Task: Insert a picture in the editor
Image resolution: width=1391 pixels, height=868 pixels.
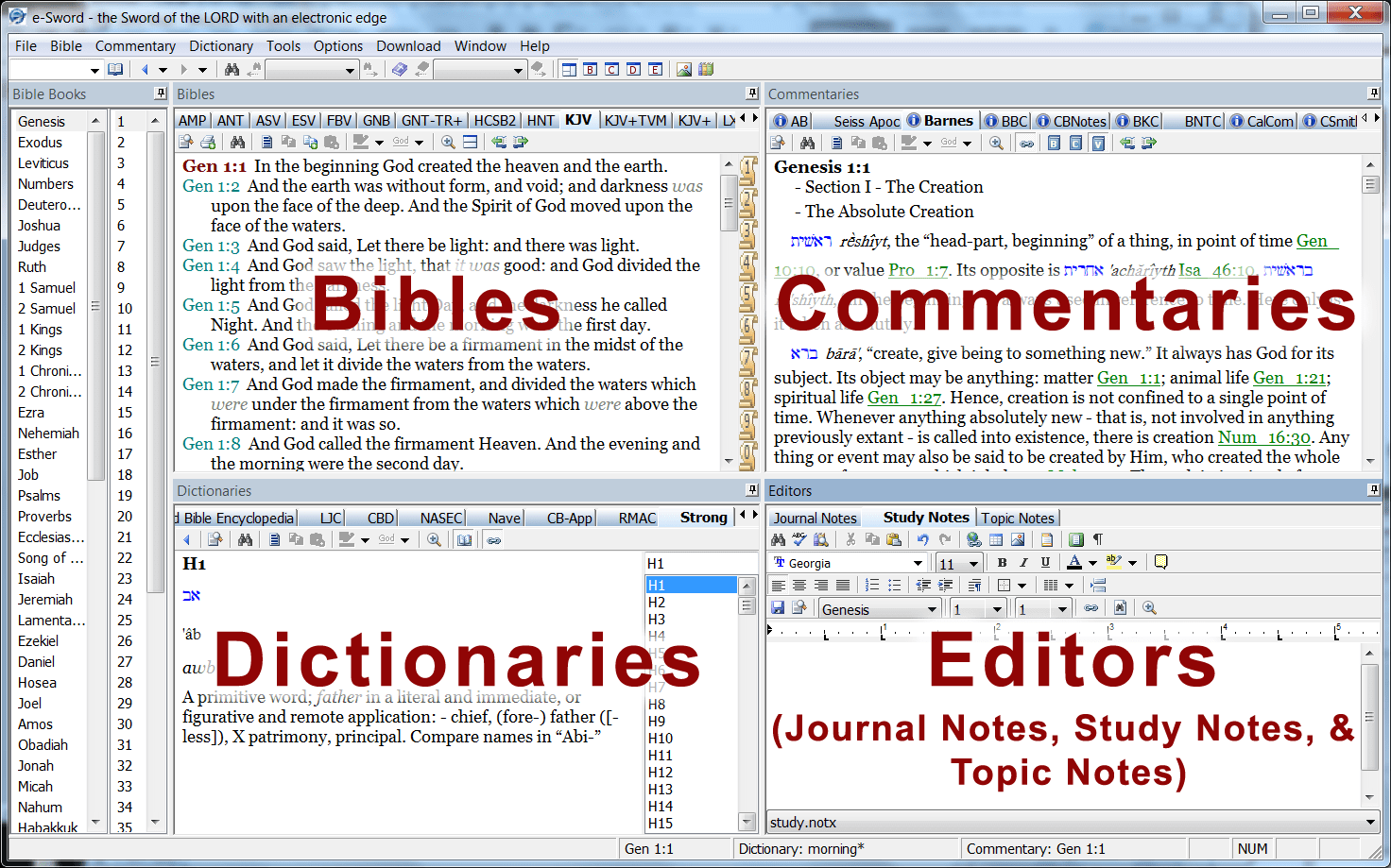Action: 1018,539
